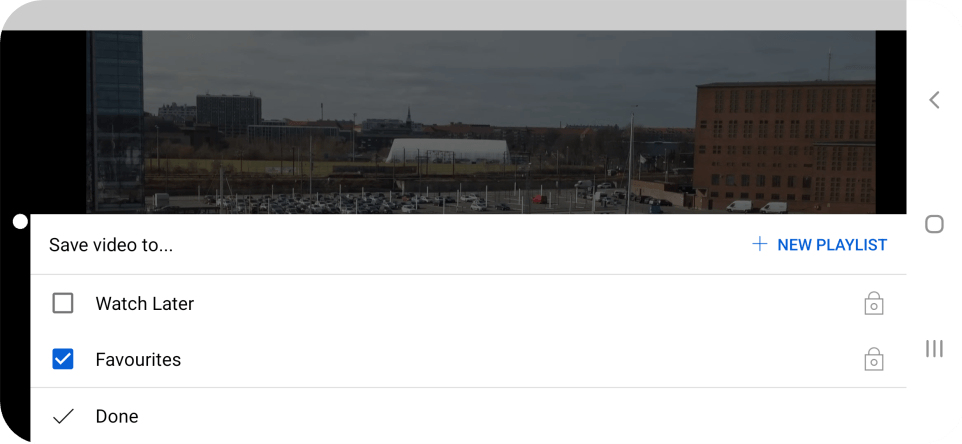Uncheck the Favourites checkbox
Screen dimensions: 962x444
point(63,359)
